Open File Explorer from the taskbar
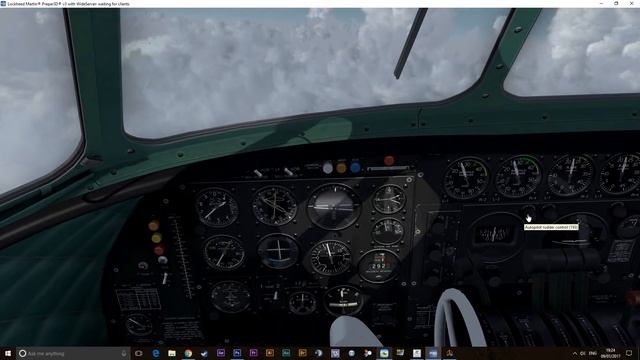Screen dimensions: 640x360 click(x=172, y=353)
